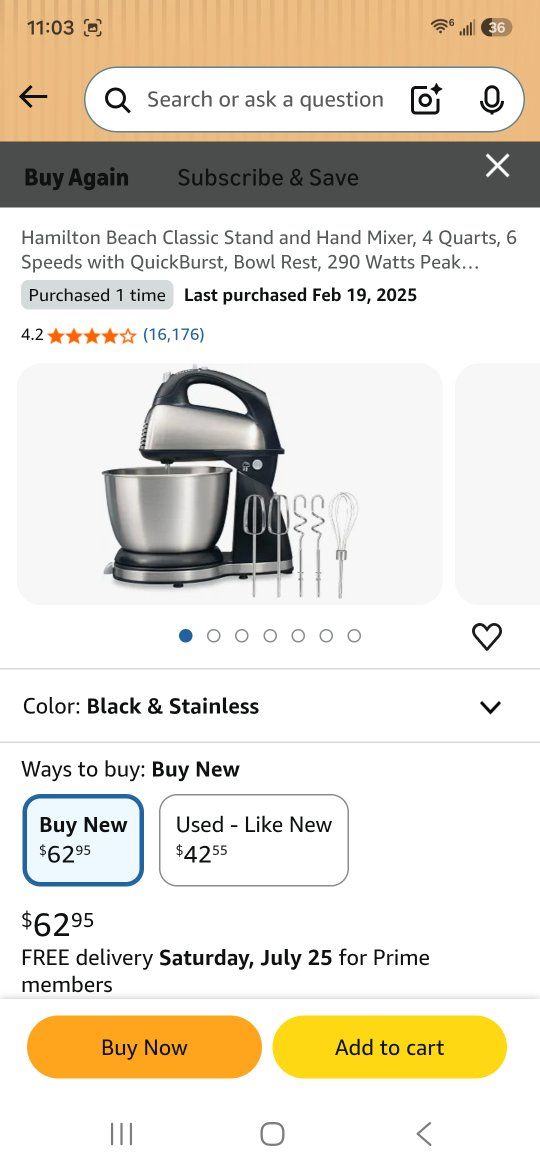This screenshot has width=540, height=1170.
Task: Open camera lens search icon
Action: pos(427,99)
